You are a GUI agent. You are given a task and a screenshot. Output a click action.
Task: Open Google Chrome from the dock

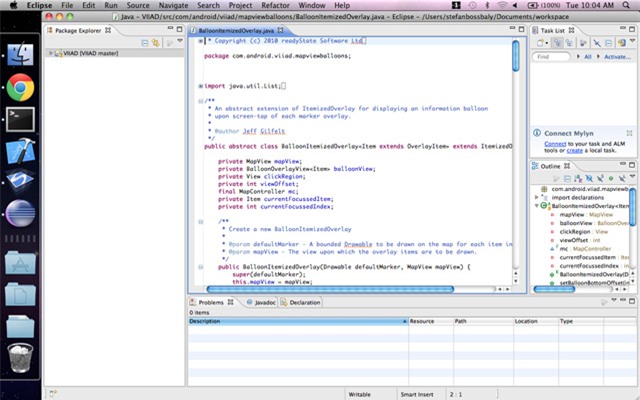18,88
